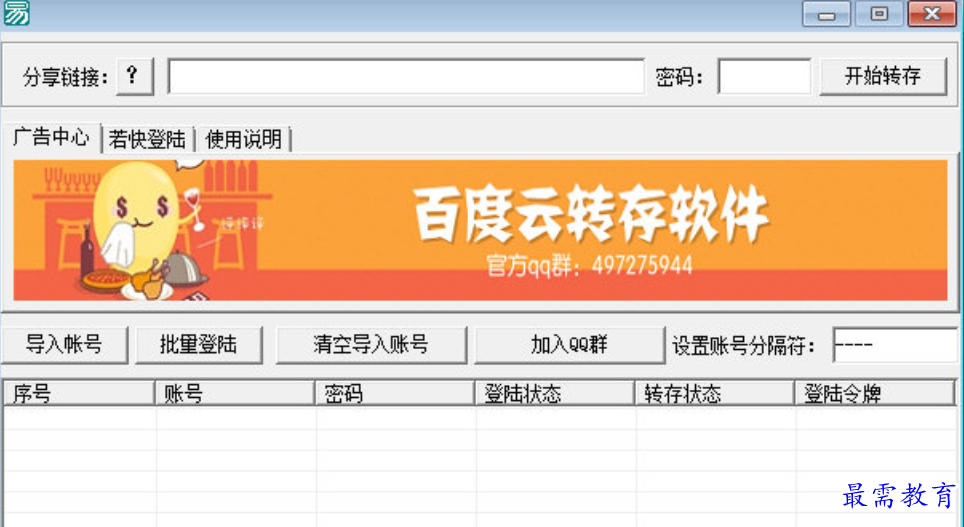Close the window
Viewport: 964px width, 527px height.
[x=932, y=14]
